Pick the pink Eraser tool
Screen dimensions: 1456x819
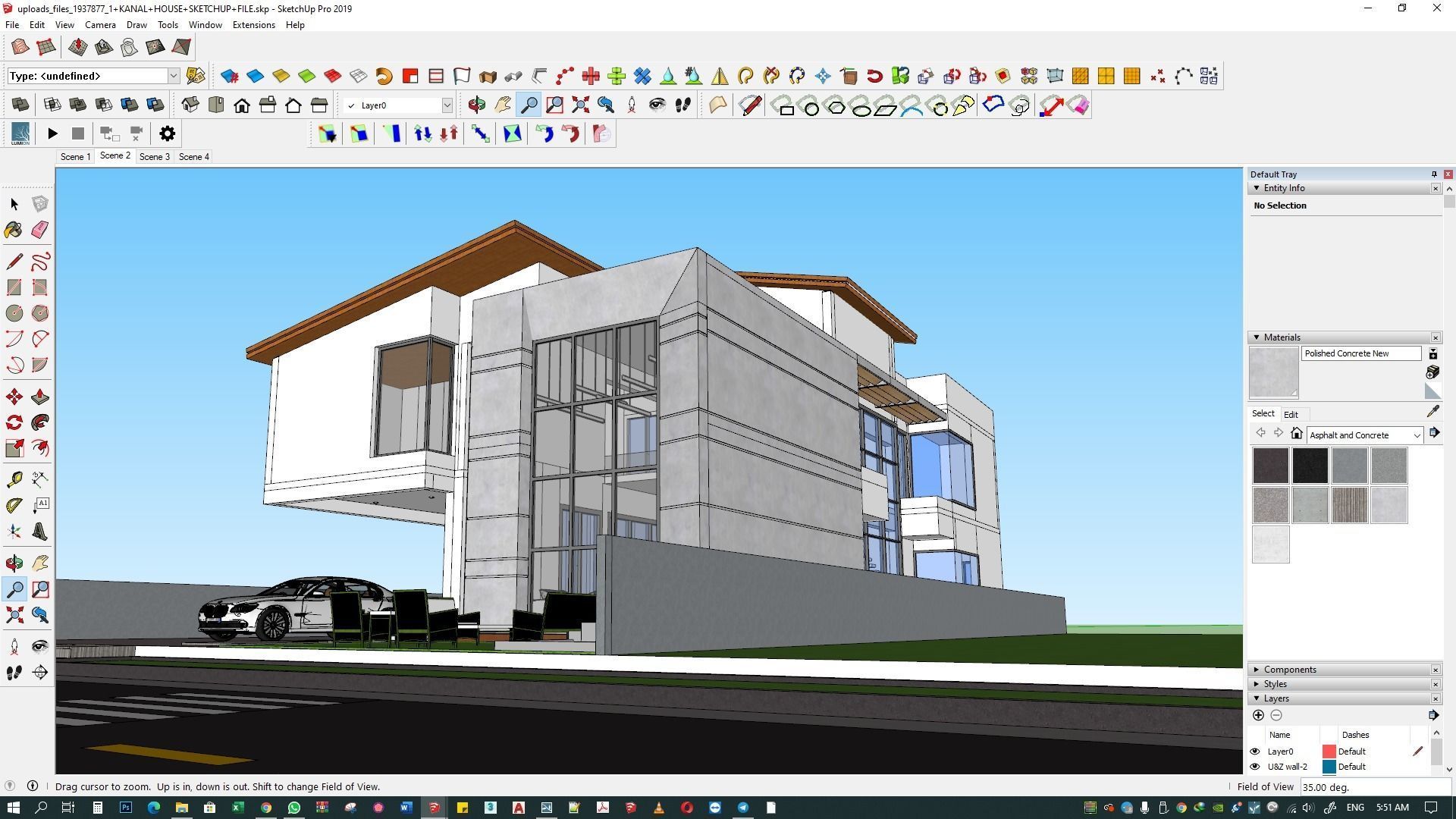(x=40, y=230)
